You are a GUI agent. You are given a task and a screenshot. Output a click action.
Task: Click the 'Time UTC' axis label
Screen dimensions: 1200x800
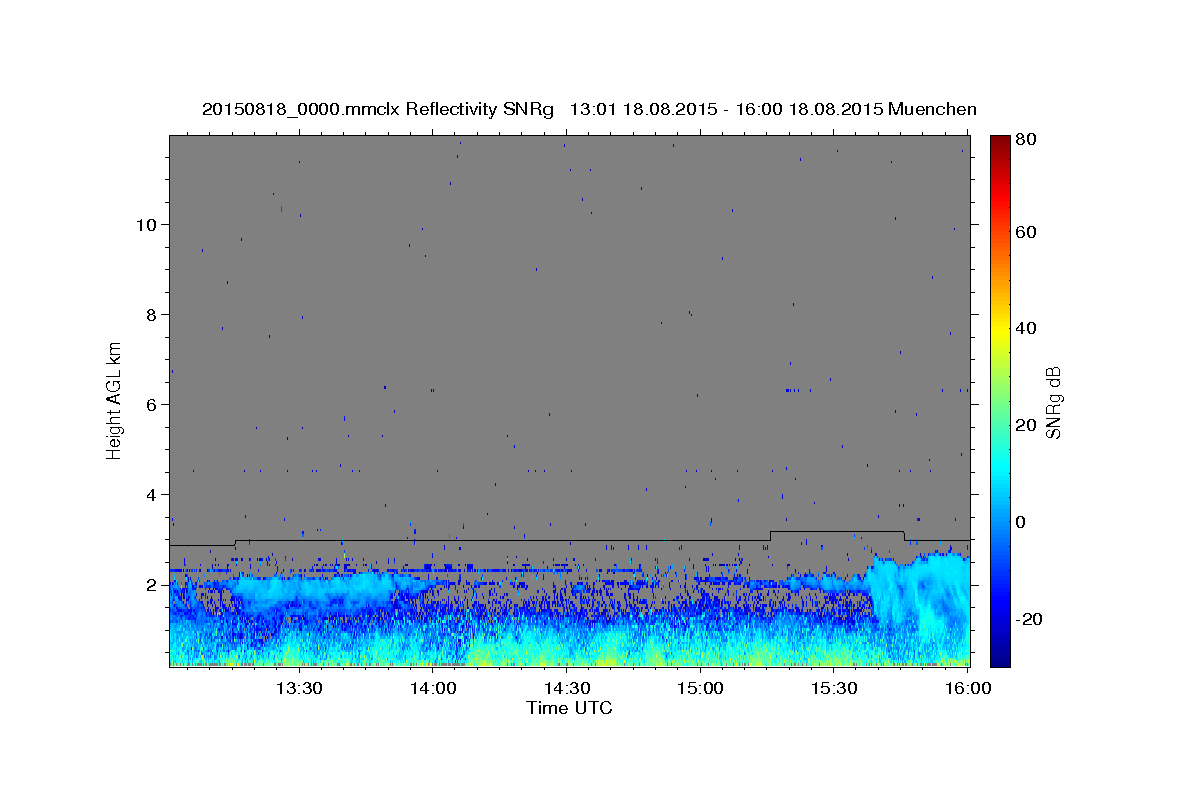point(569,708)
